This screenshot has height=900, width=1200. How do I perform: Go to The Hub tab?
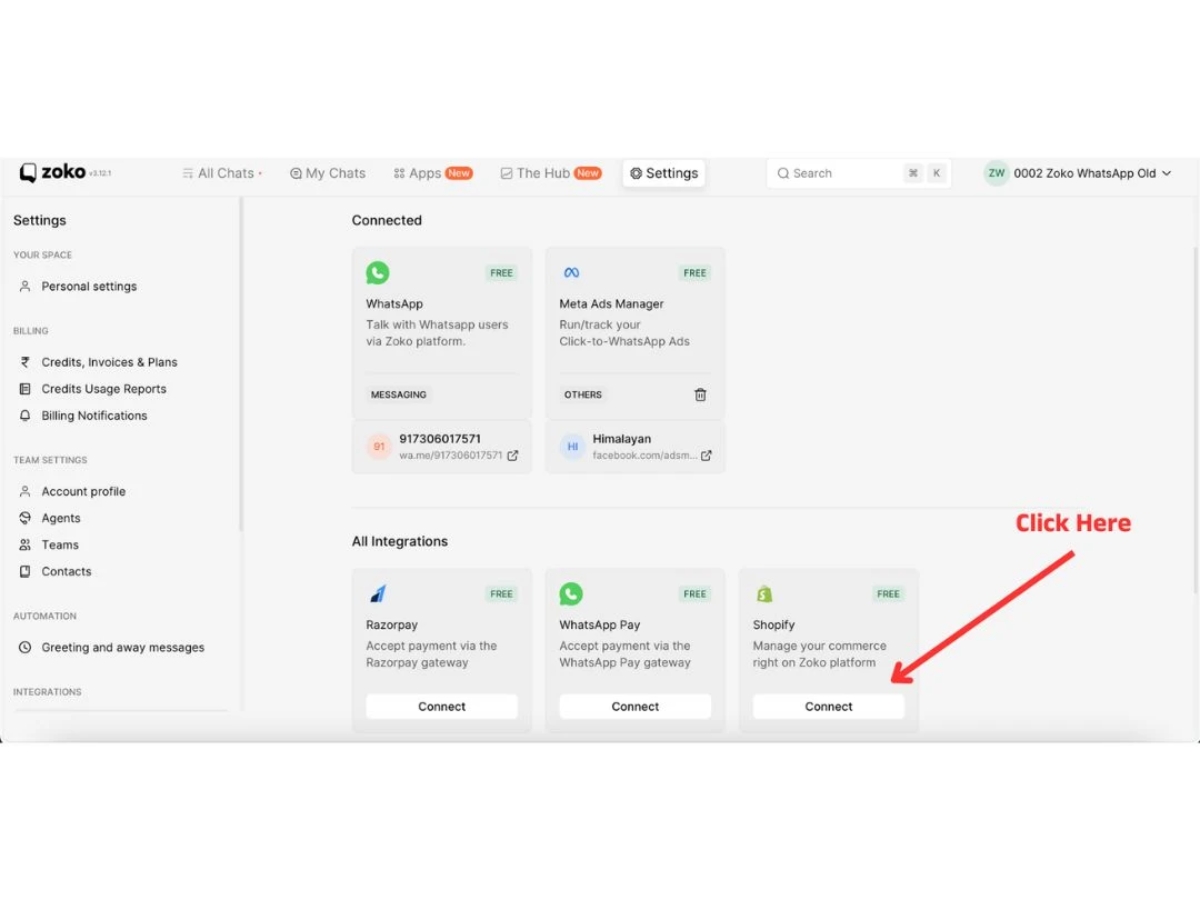point(550,173)
